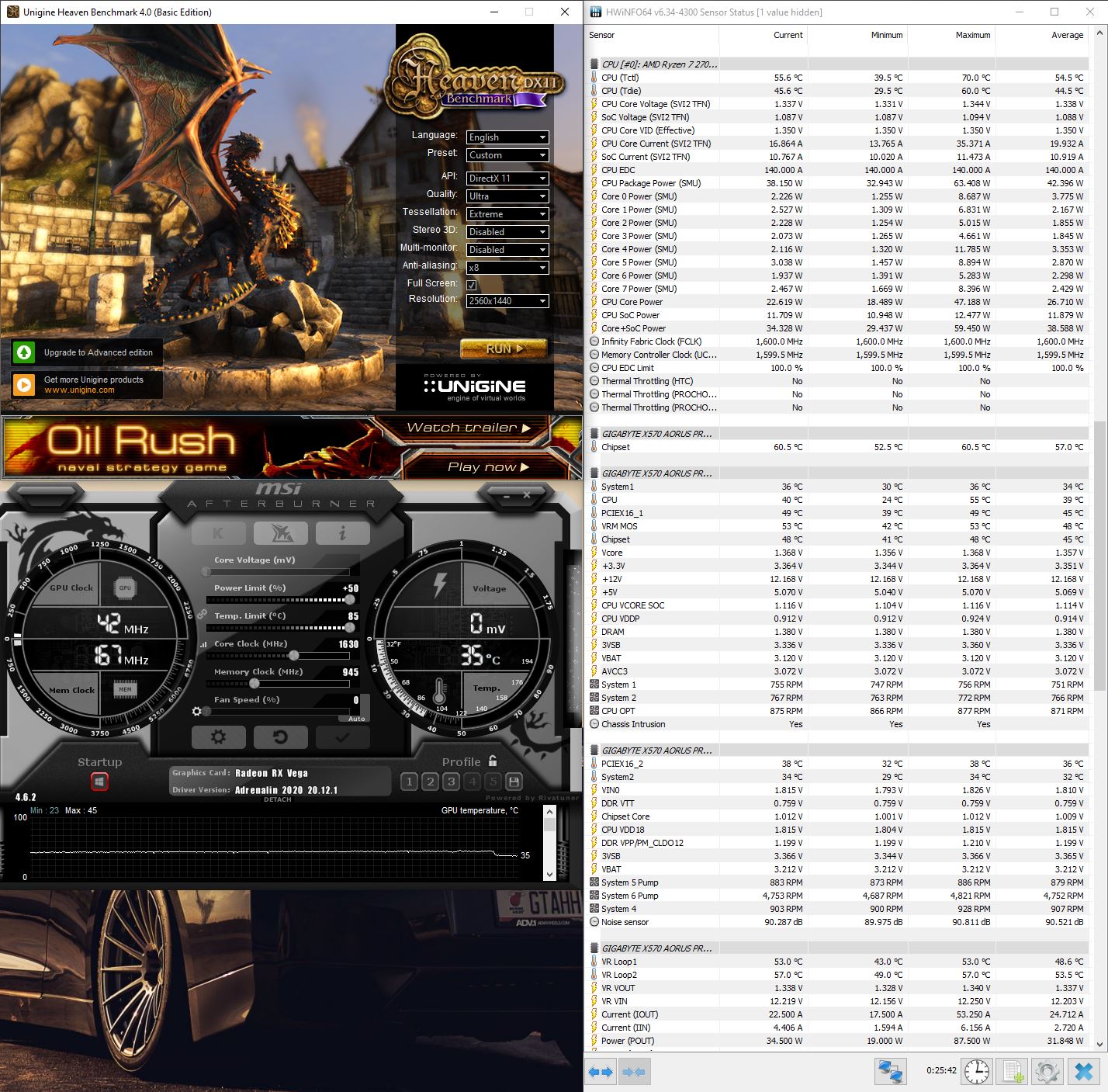The image size is (1108, 1092).
Task: Click Upgrade to Advanced edition
Action: pos(87,352)
